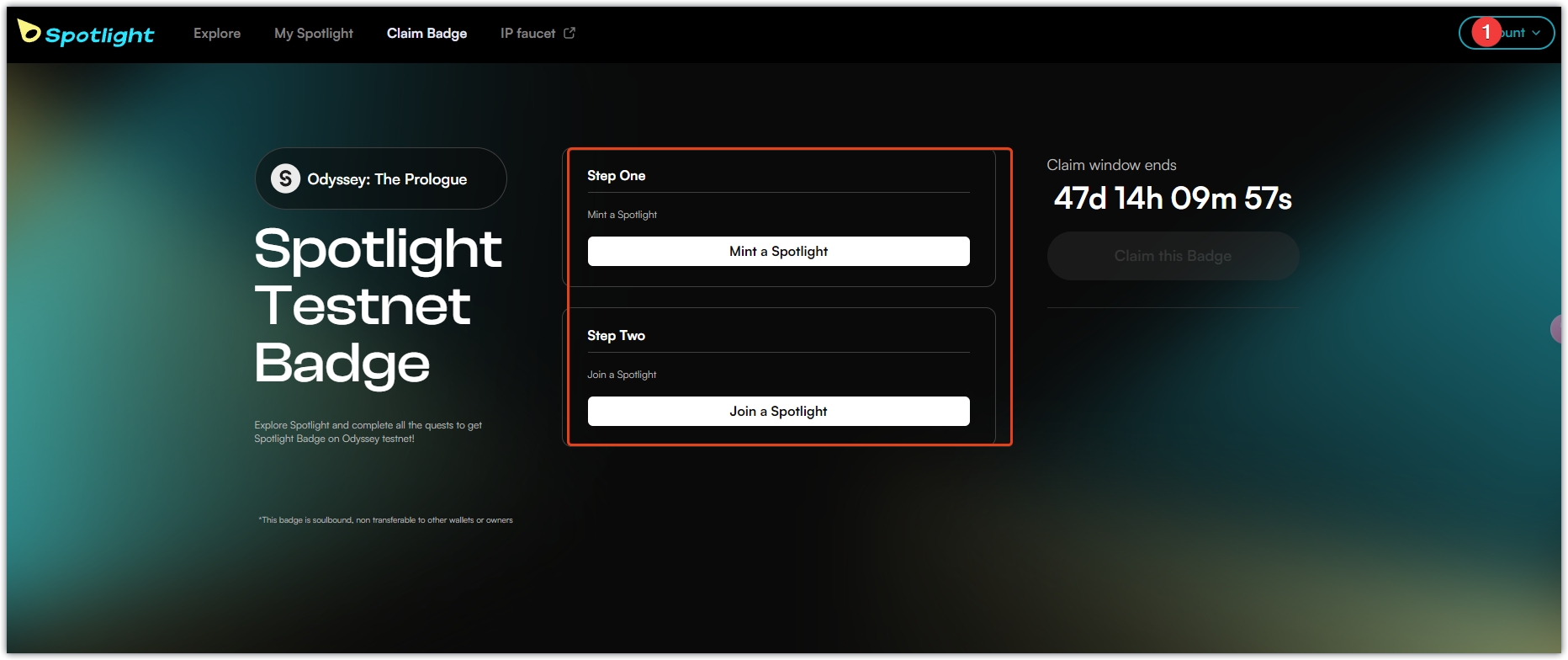Select the Step One heading

point(616,176)
